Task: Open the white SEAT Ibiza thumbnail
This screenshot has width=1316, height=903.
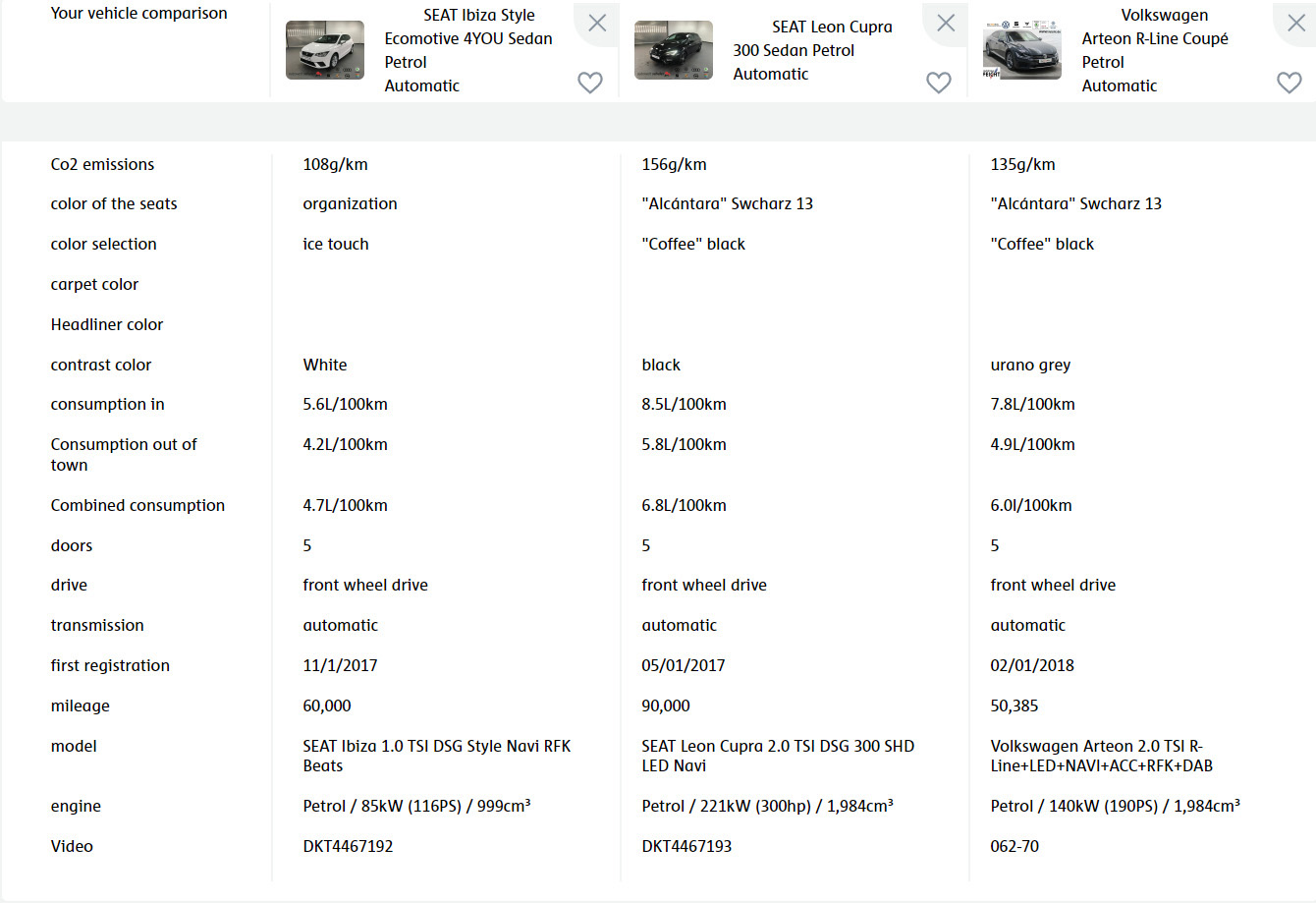Action: pos(325,50)
